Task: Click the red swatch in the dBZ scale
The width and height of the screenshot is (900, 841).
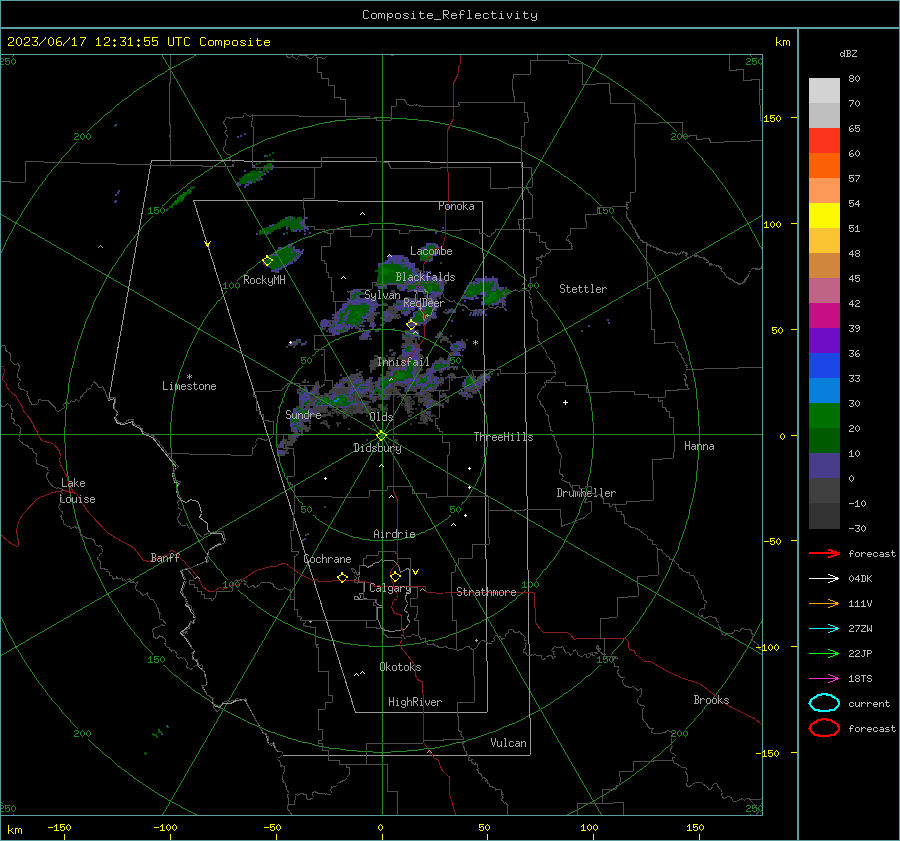Action: [824, 141]
